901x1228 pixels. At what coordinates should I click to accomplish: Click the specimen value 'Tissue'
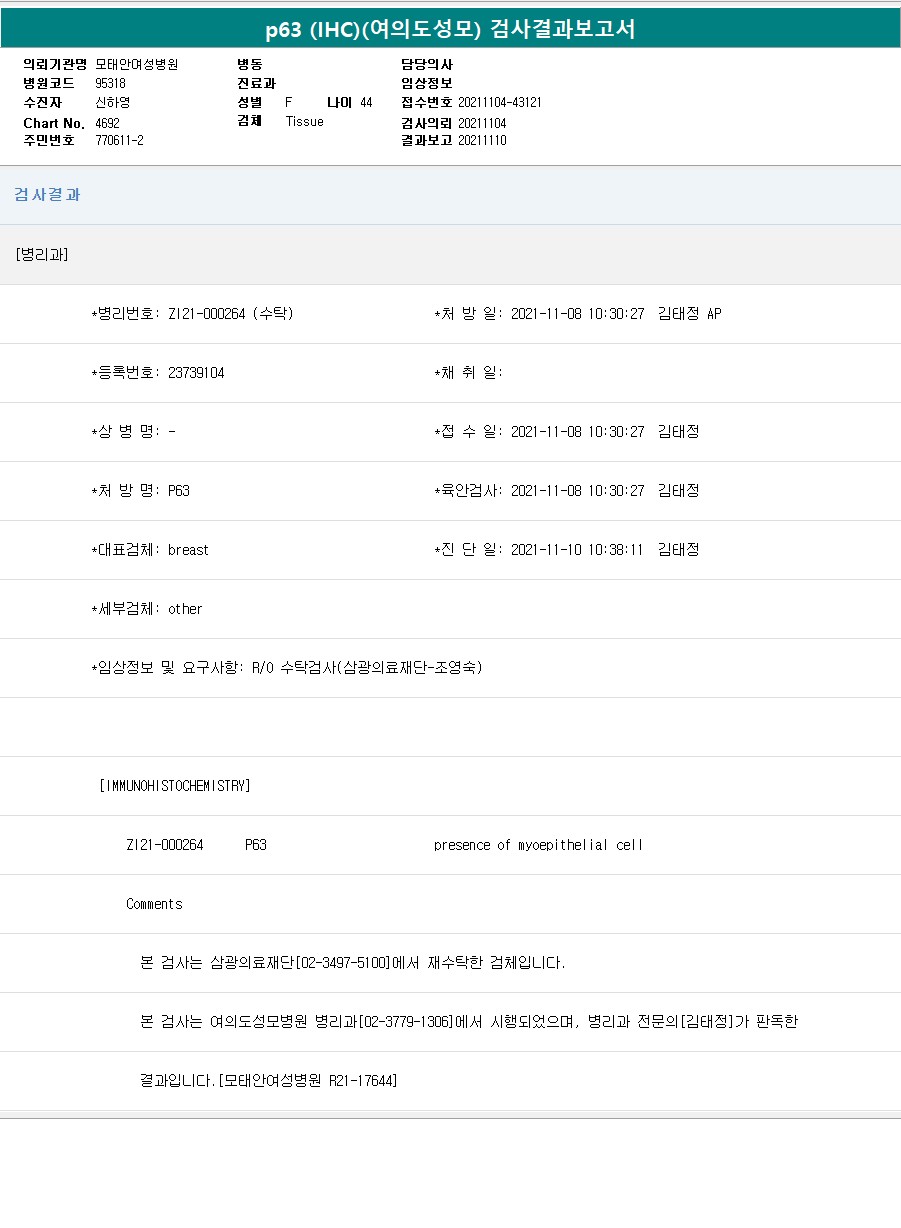(x=304, y=121)
